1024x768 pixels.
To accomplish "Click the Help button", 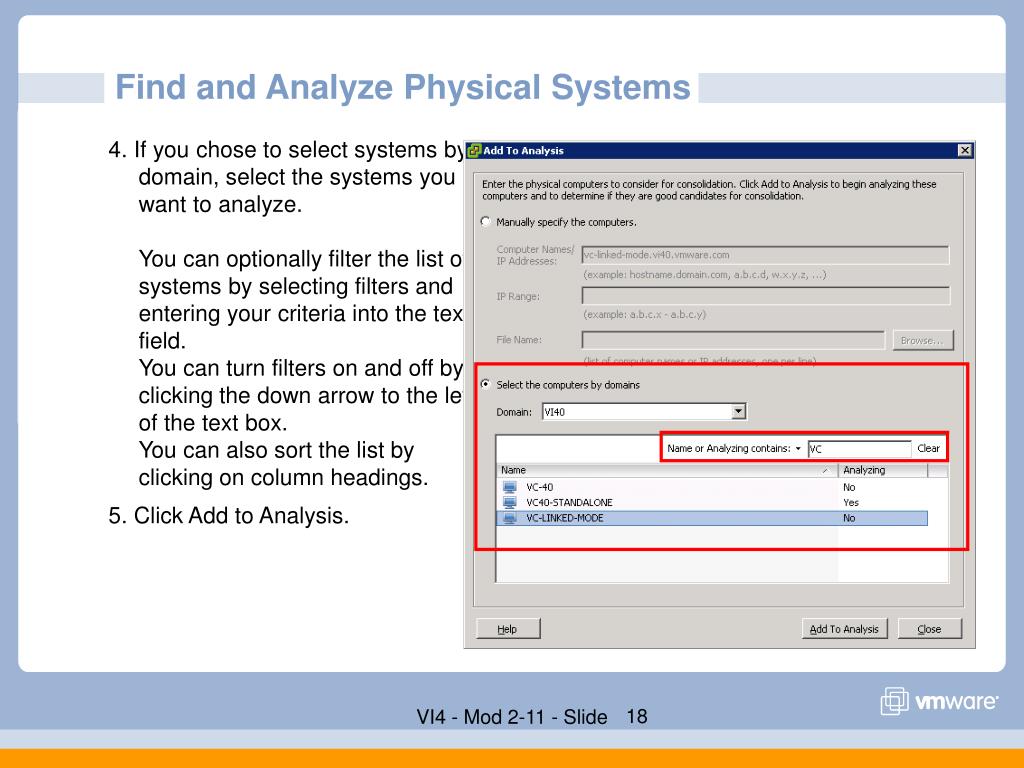I will coord(508,629).
